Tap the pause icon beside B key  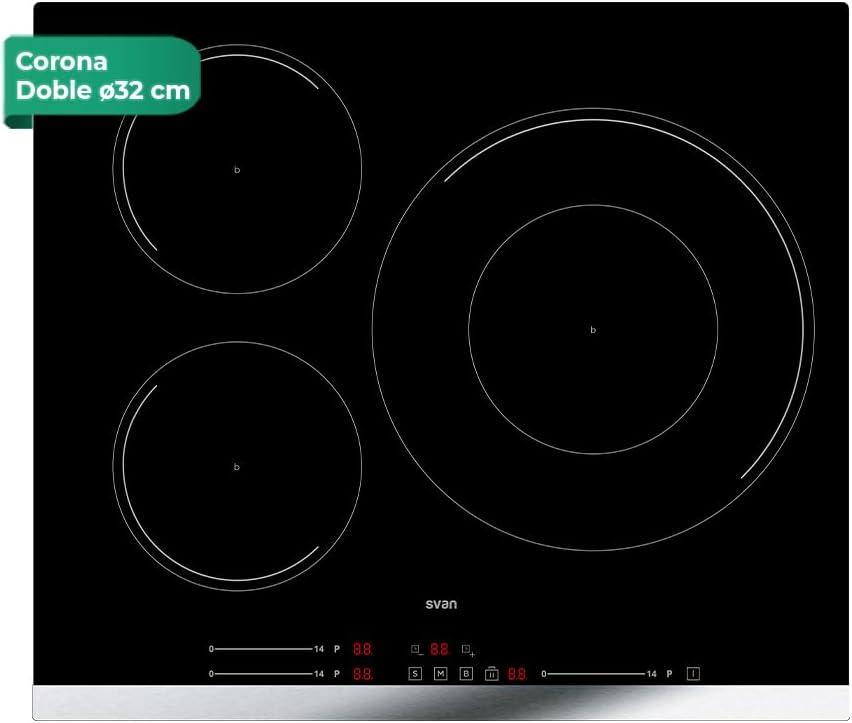(491, 674)
